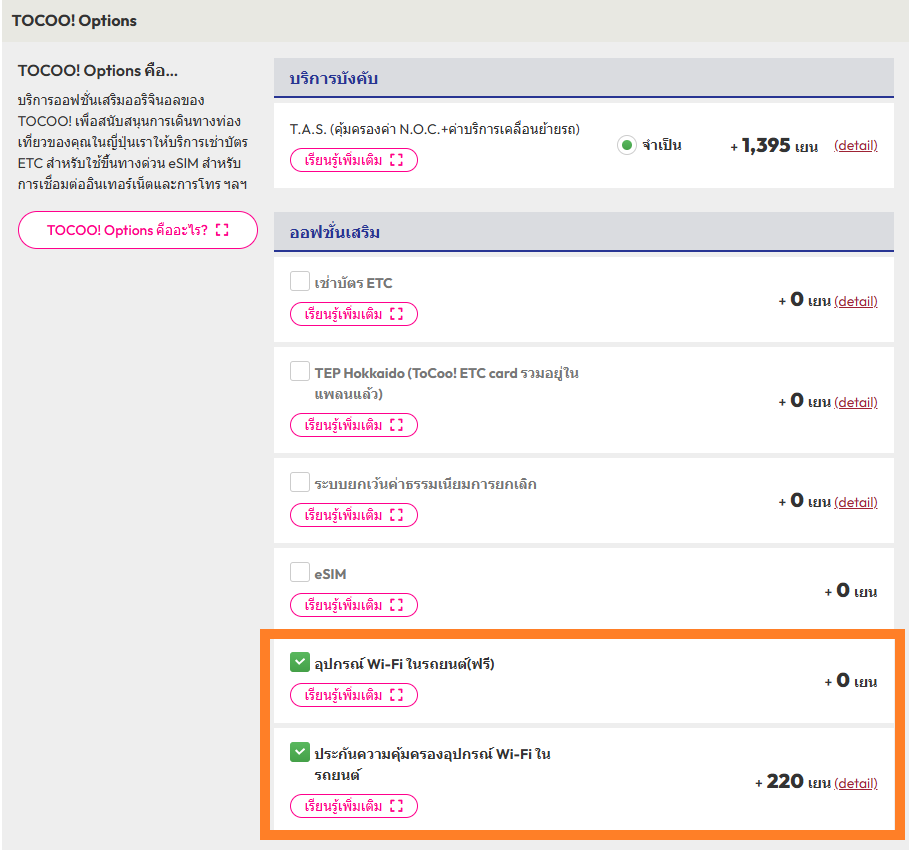Click the '+ 220 เยน' price text

(793, 782)
